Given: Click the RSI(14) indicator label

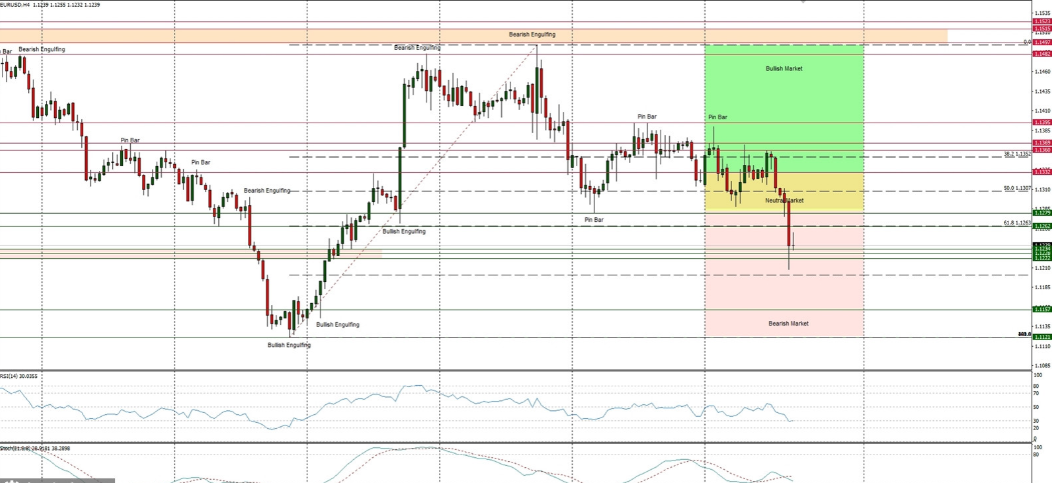Looking at the screenshot, I should 18,376.
